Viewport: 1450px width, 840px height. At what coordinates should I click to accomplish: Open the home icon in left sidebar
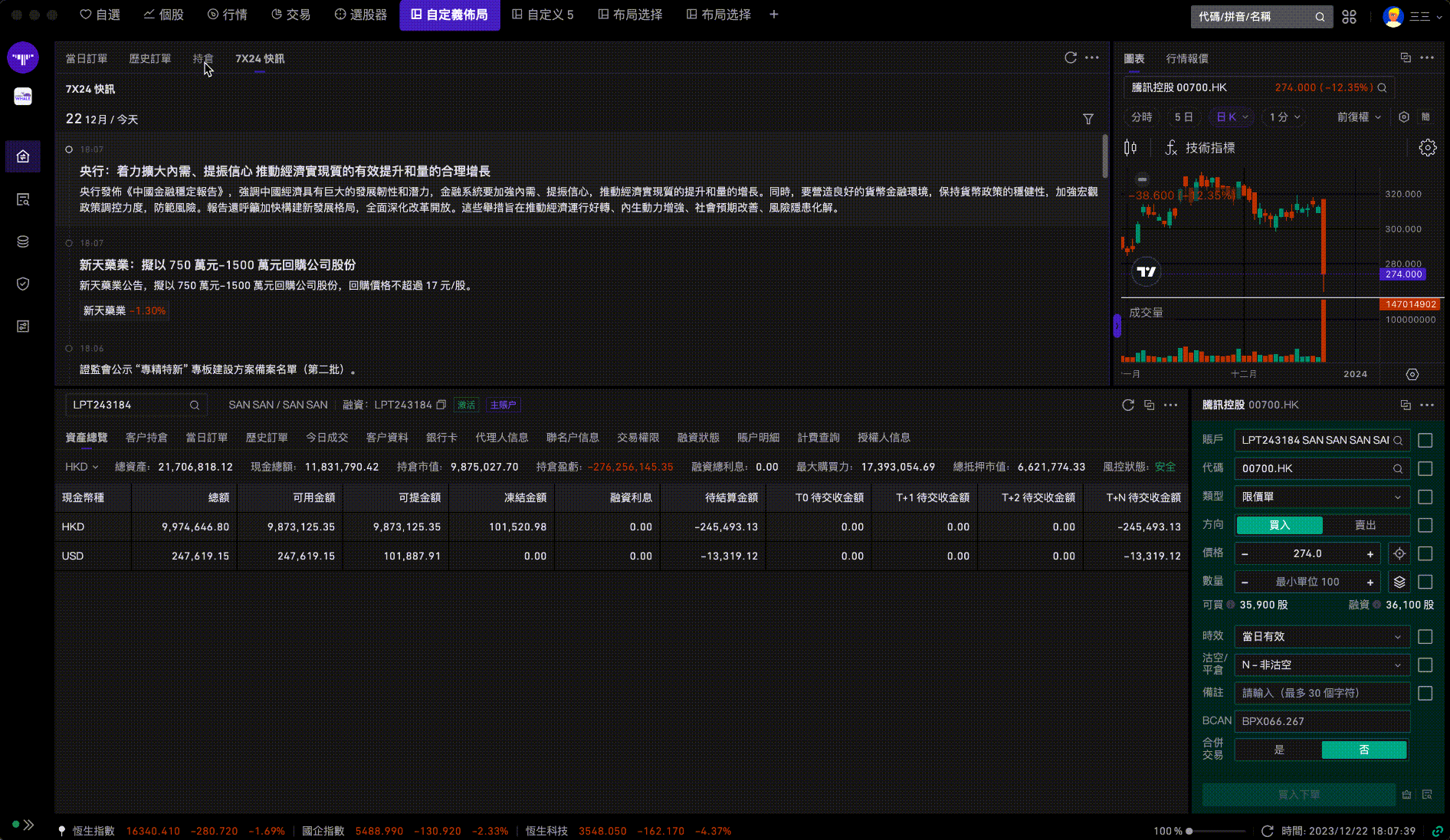tap(23, 156)
